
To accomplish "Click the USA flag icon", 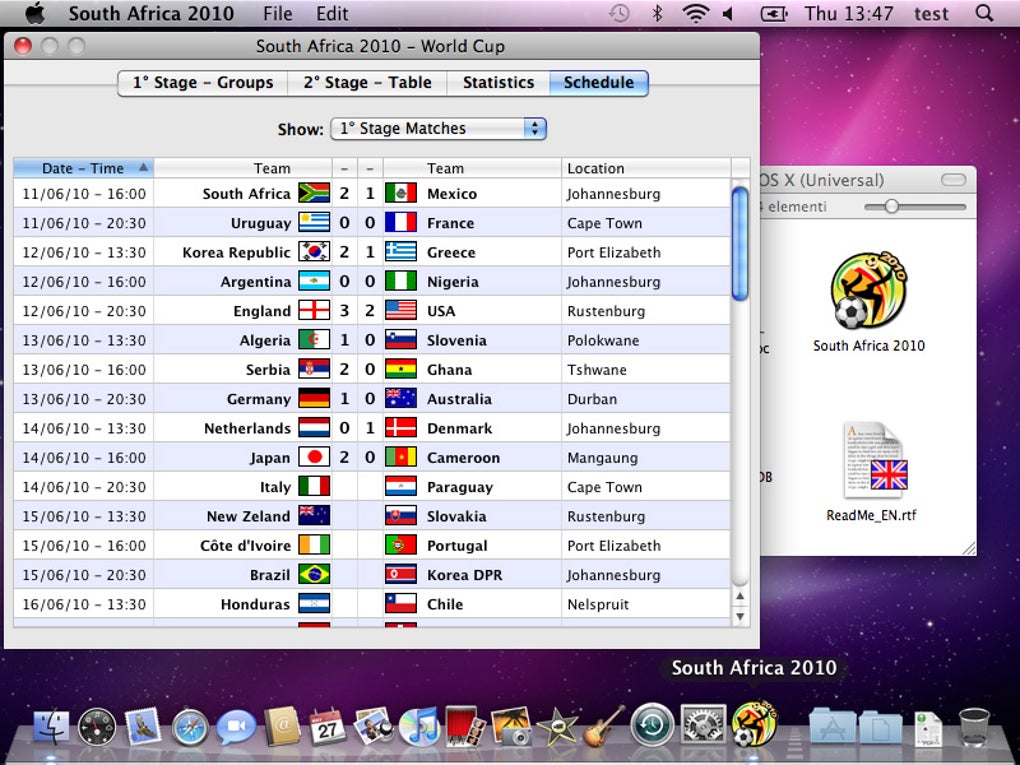I will [401, 310].
